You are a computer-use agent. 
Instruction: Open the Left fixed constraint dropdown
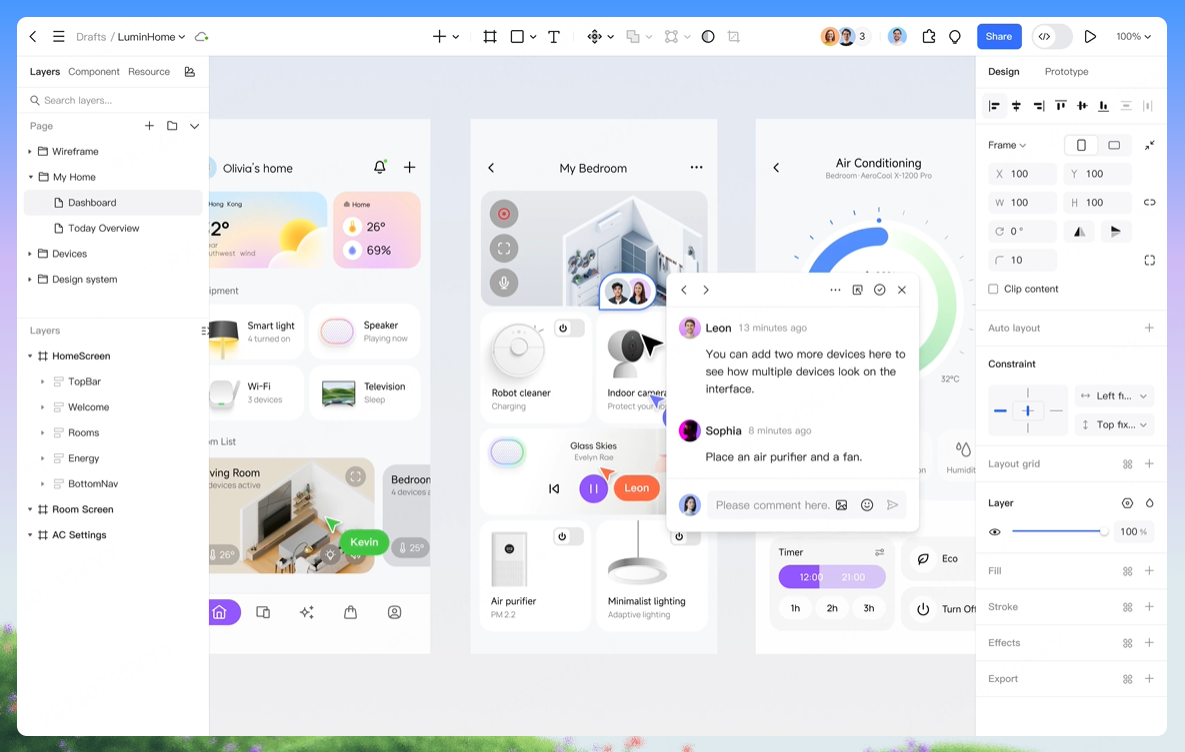pos(1114,396)
